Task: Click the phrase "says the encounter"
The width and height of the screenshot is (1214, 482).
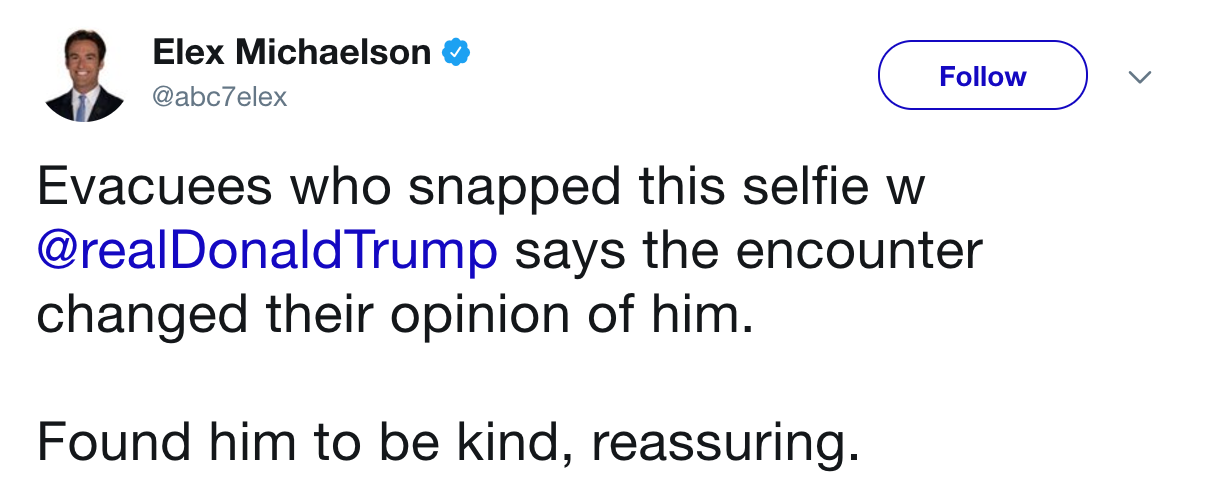Action: click(749, 250)
